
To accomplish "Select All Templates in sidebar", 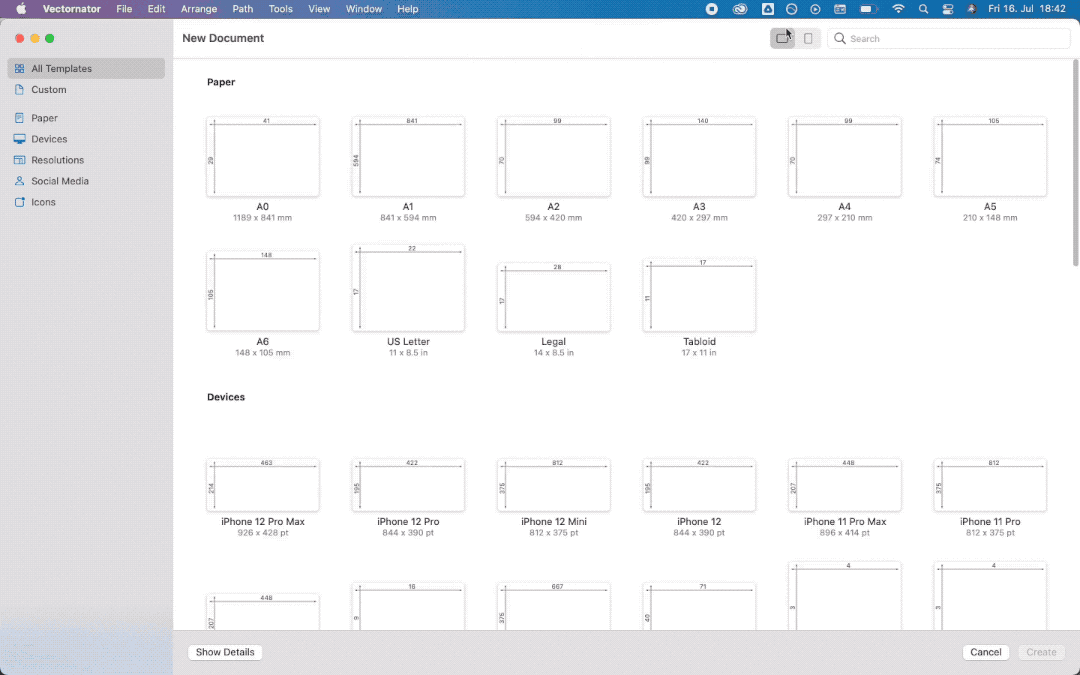I will (x=86, y=68).
